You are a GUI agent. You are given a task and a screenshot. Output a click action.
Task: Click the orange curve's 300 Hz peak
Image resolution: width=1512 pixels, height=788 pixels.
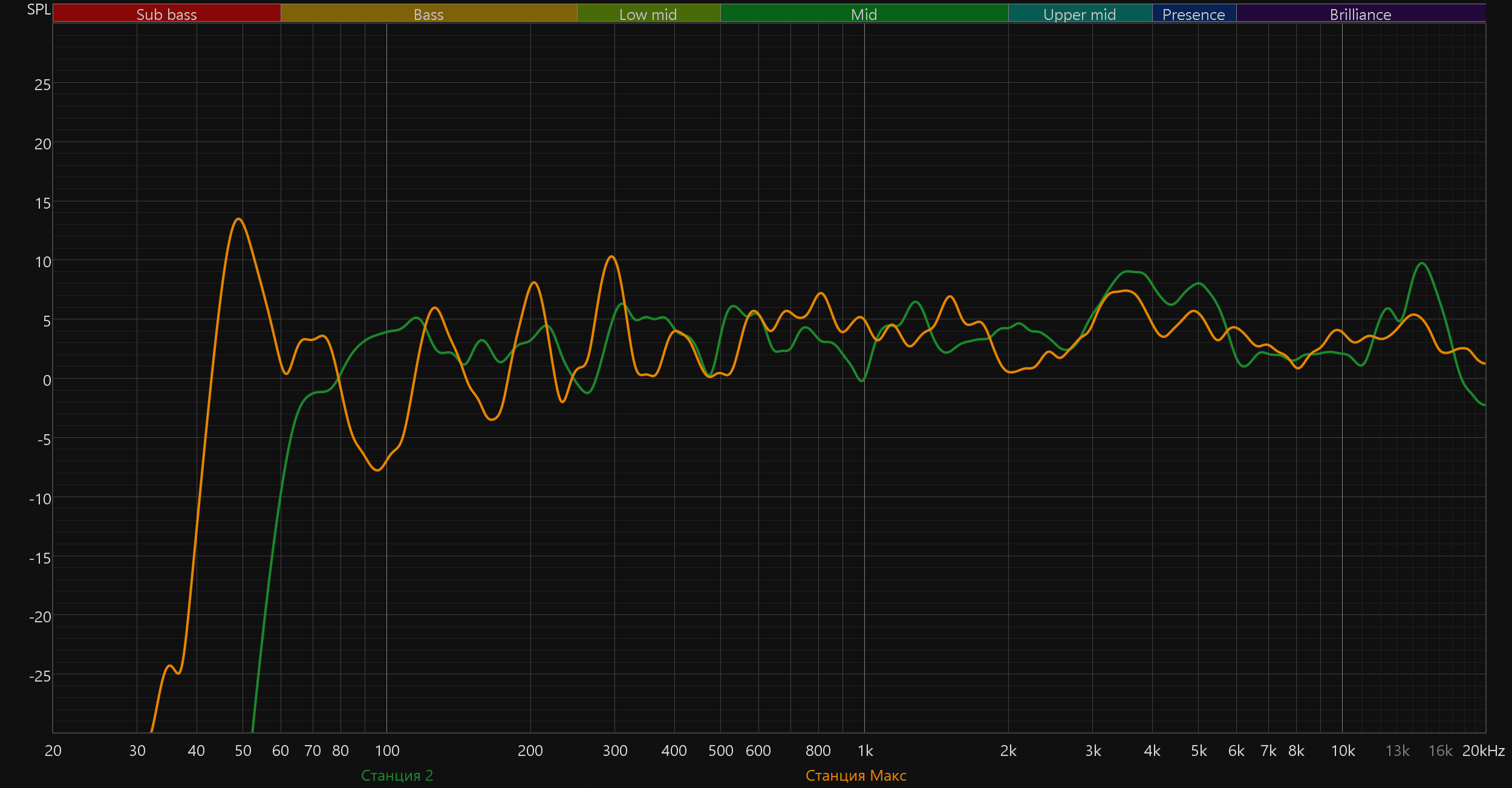click(x=611, y=256)
